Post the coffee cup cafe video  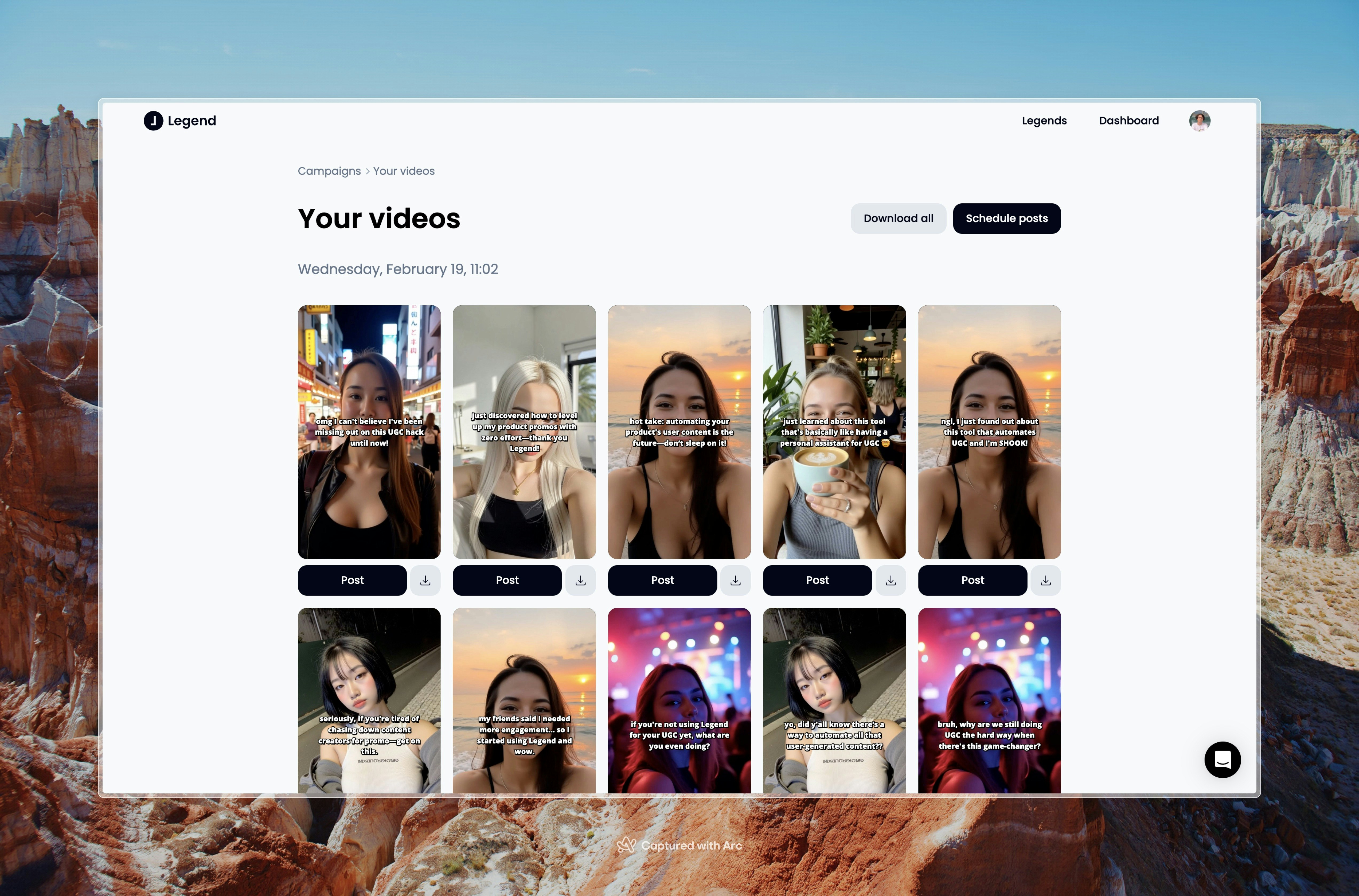click(x=817, y=580)
